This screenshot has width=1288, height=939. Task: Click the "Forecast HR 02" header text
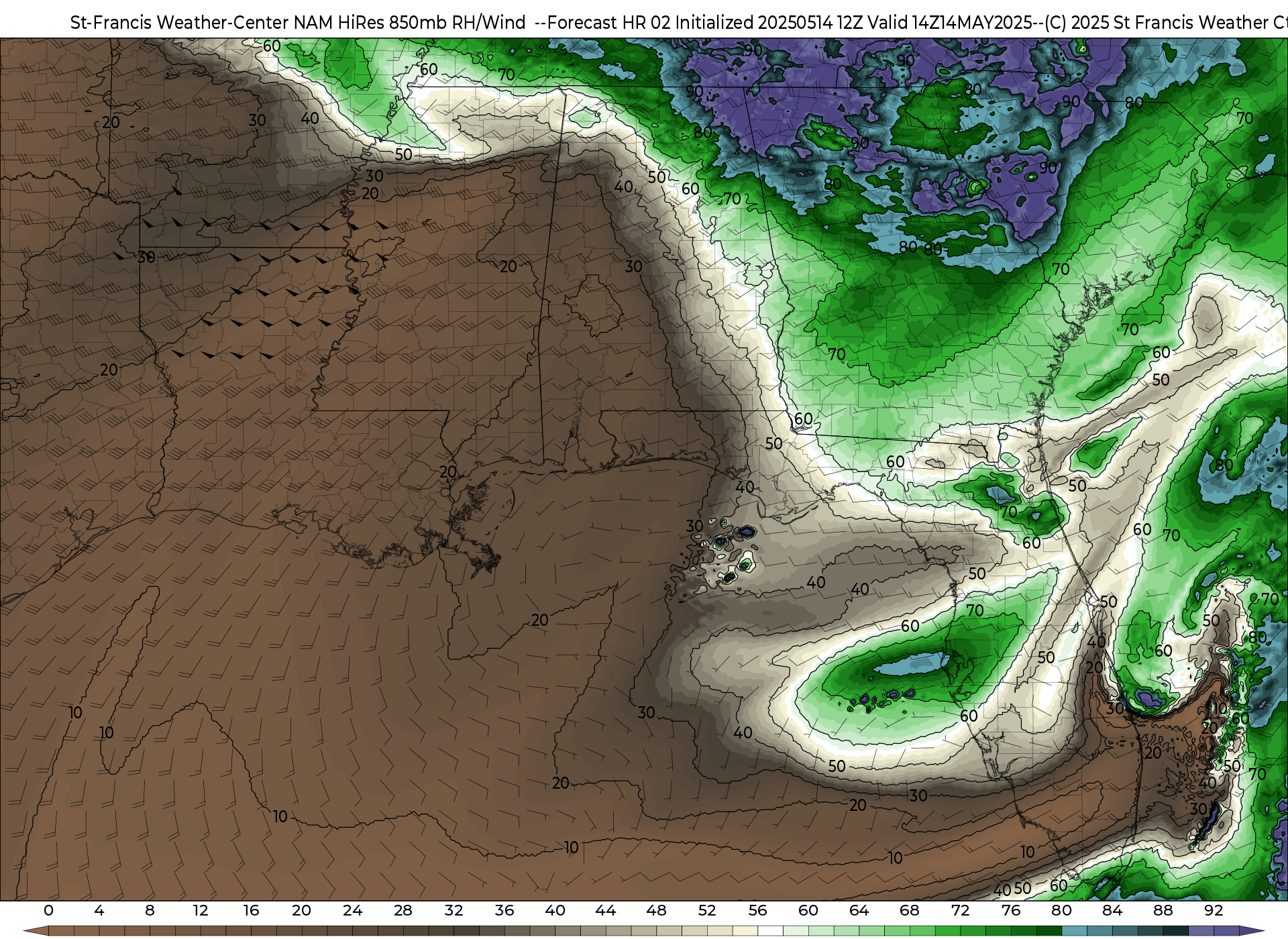point(609,23)
